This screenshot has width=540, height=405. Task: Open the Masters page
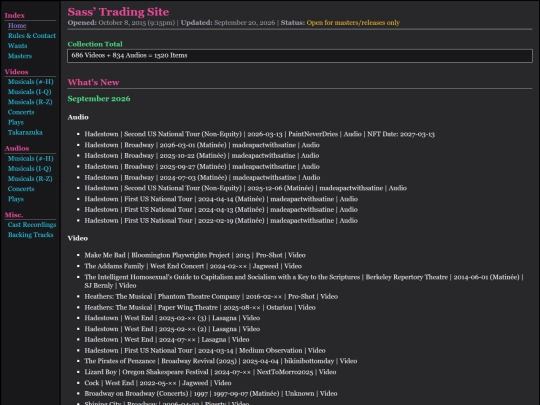(x=20, y=56)
